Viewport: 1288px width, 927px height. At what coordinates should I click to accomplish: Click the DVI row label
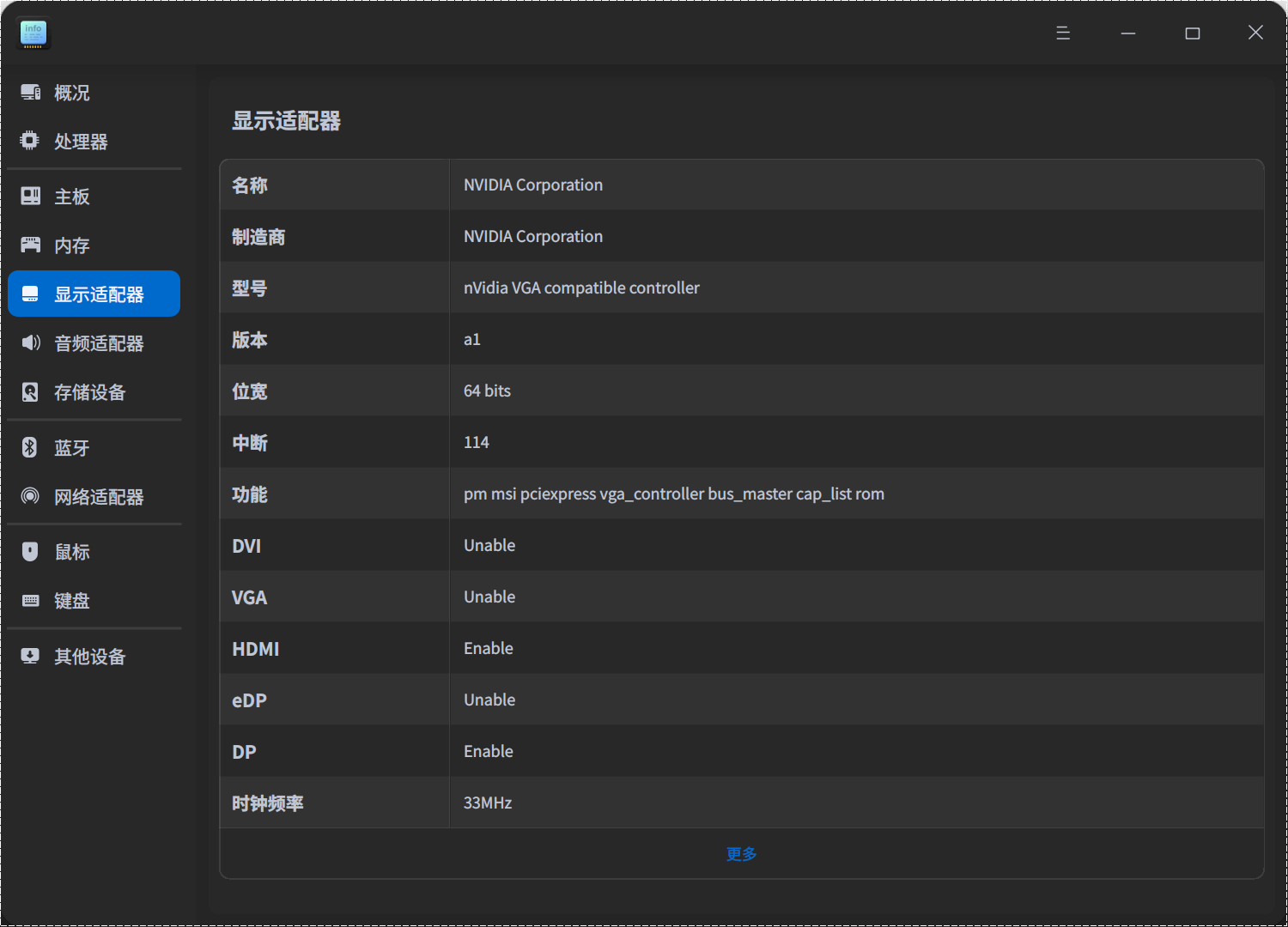[x=246, y=546]
